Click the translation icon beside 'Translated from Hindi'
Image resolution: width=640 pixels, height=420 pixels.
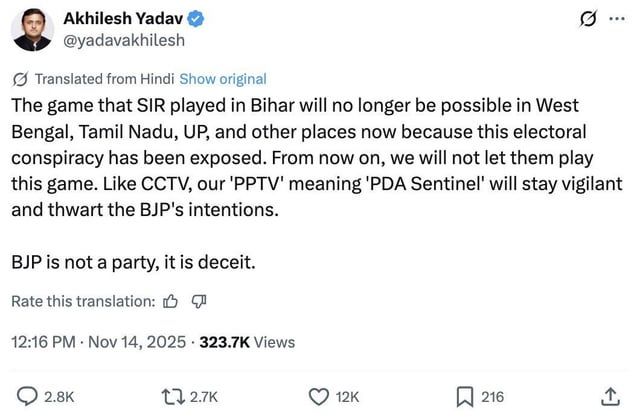(20, 79)
